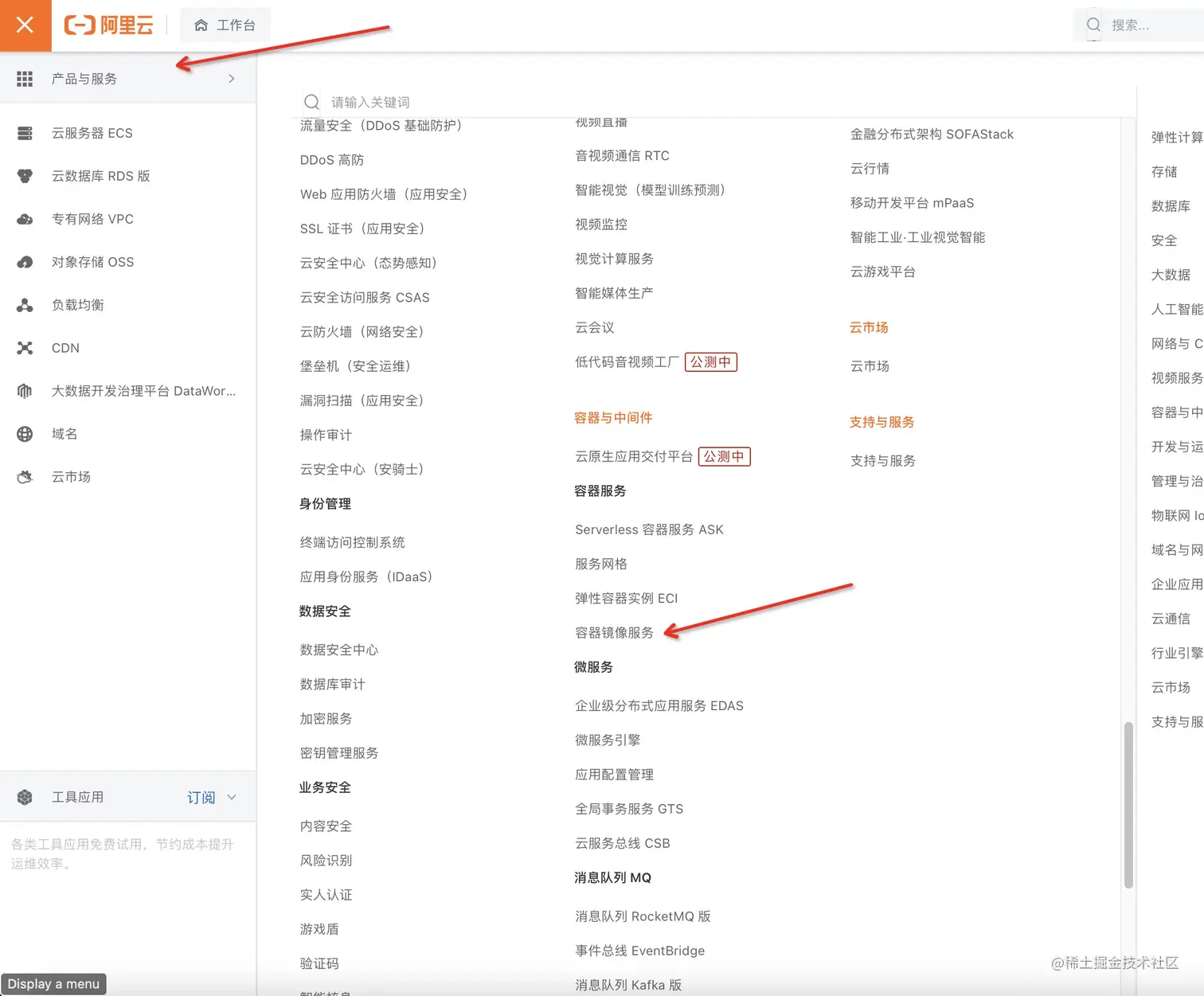The image size is (1204, 996).
Task: Expand the 工具应用 dropdown chevron
Action: click(x=232, y=797)
